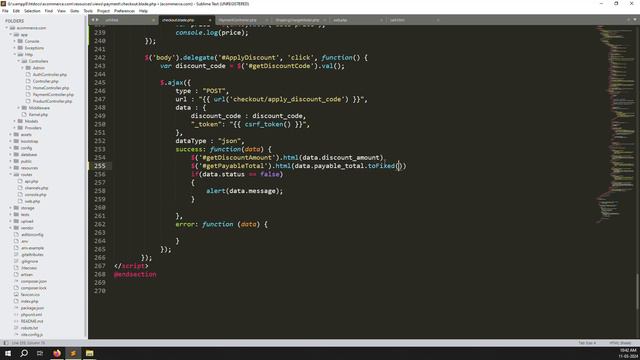Image resolution: width=640 pixels, height=360 pixels.
Task: Expand the Exceptions folder
Action: pos(15,48)
